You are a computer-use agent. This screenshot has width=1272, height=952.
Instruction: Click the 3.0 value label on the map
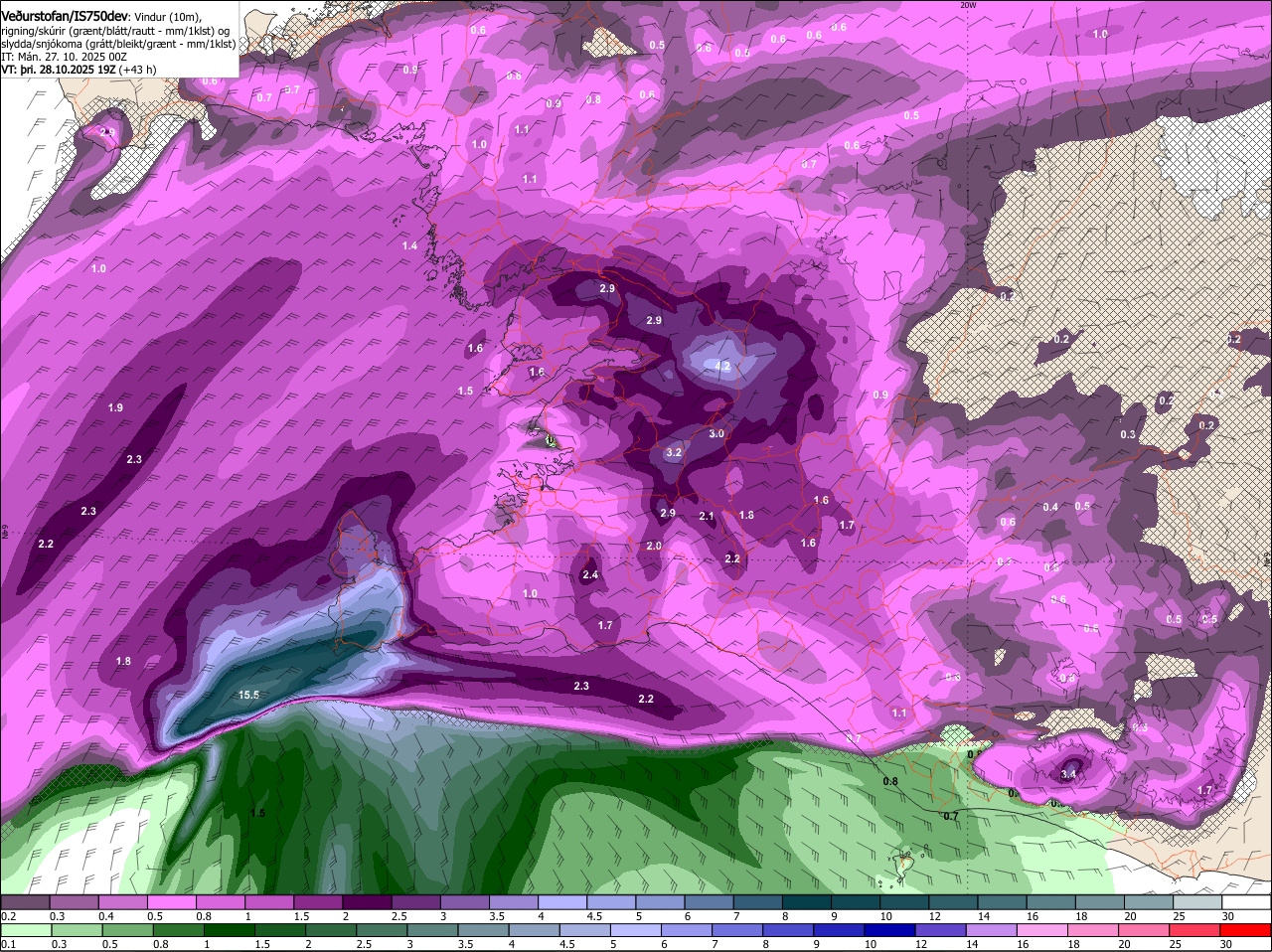pos(716,433)
